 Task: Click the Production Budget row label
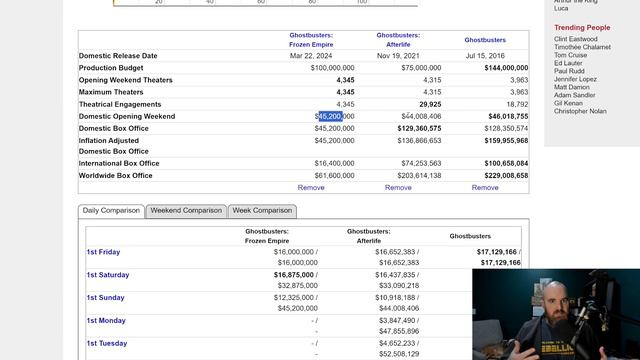[111, 68]
